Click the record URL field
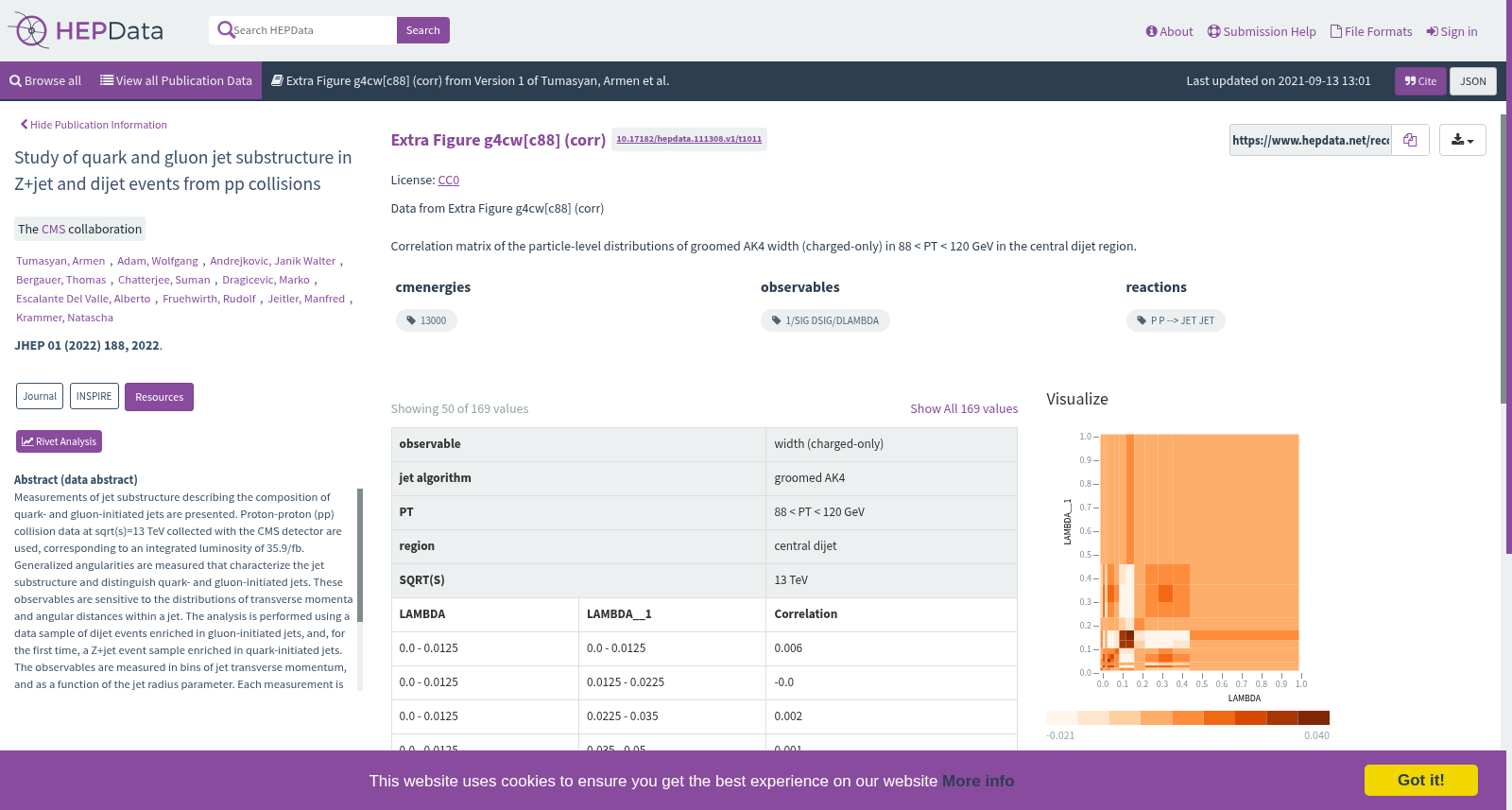The image size is (1512, 810). 1311,140
